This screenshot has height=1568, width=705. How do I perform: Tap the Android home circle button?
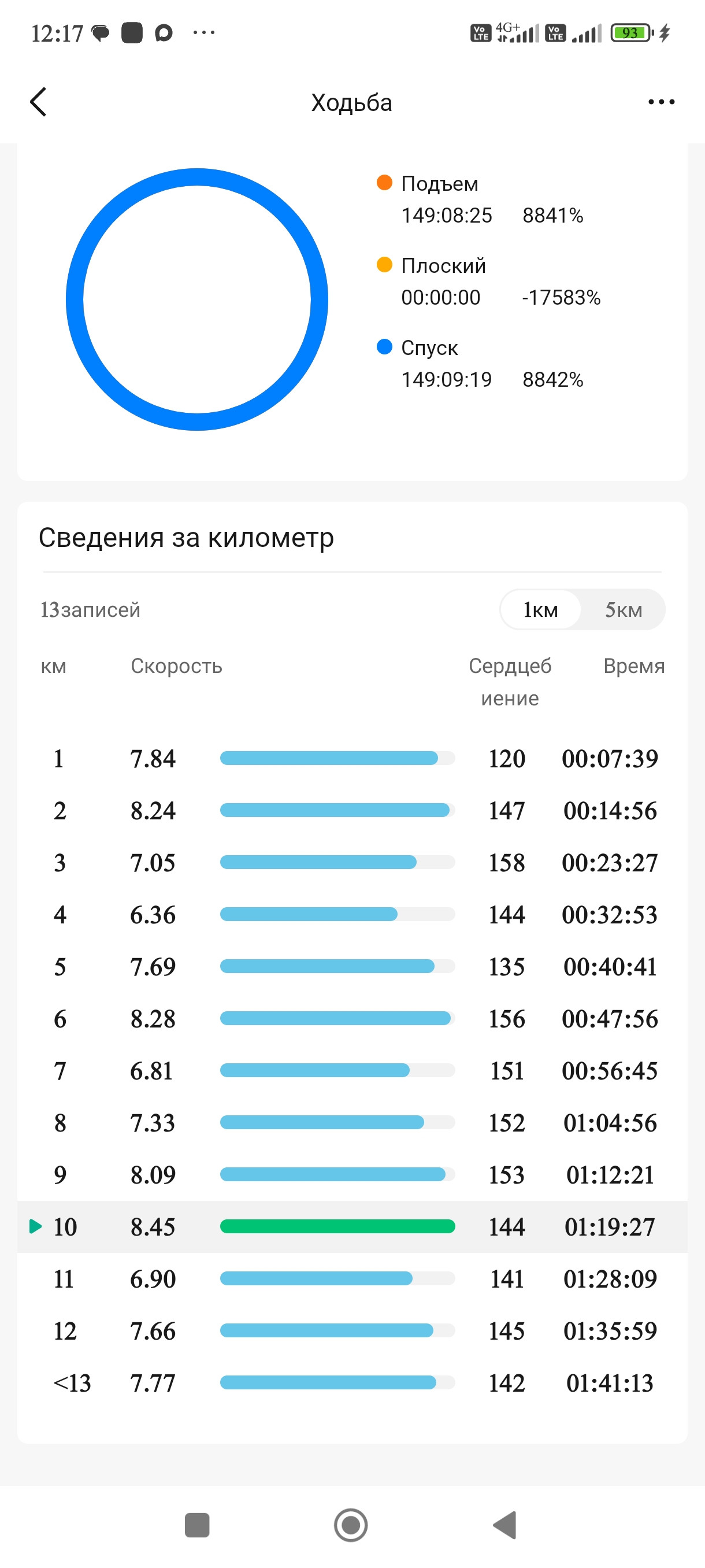[351, 1525]
